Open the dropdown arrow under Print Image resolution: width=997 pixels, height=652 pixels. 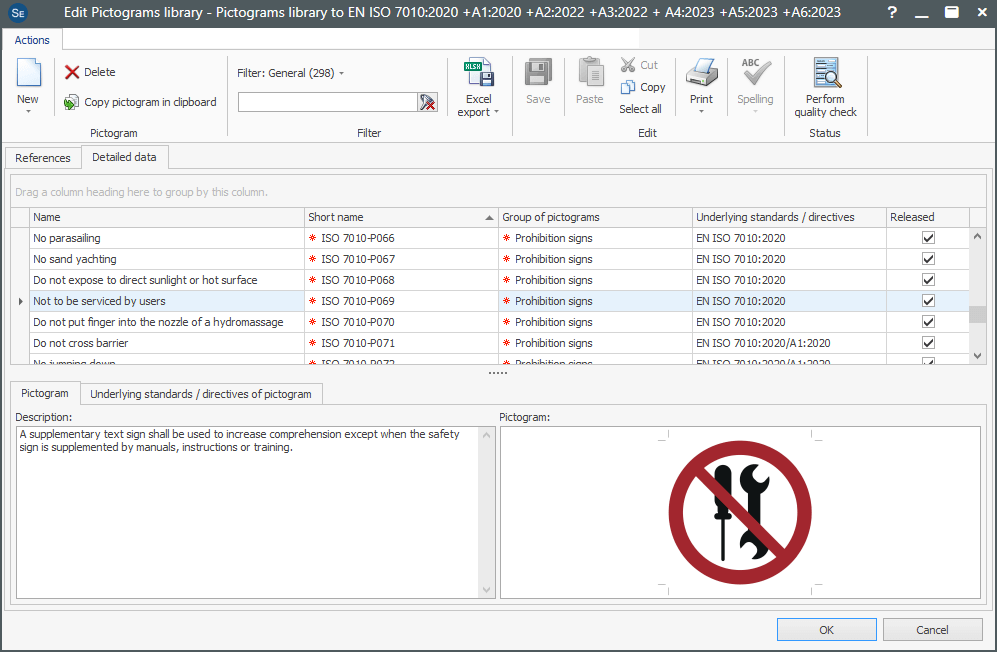point(701,111)
